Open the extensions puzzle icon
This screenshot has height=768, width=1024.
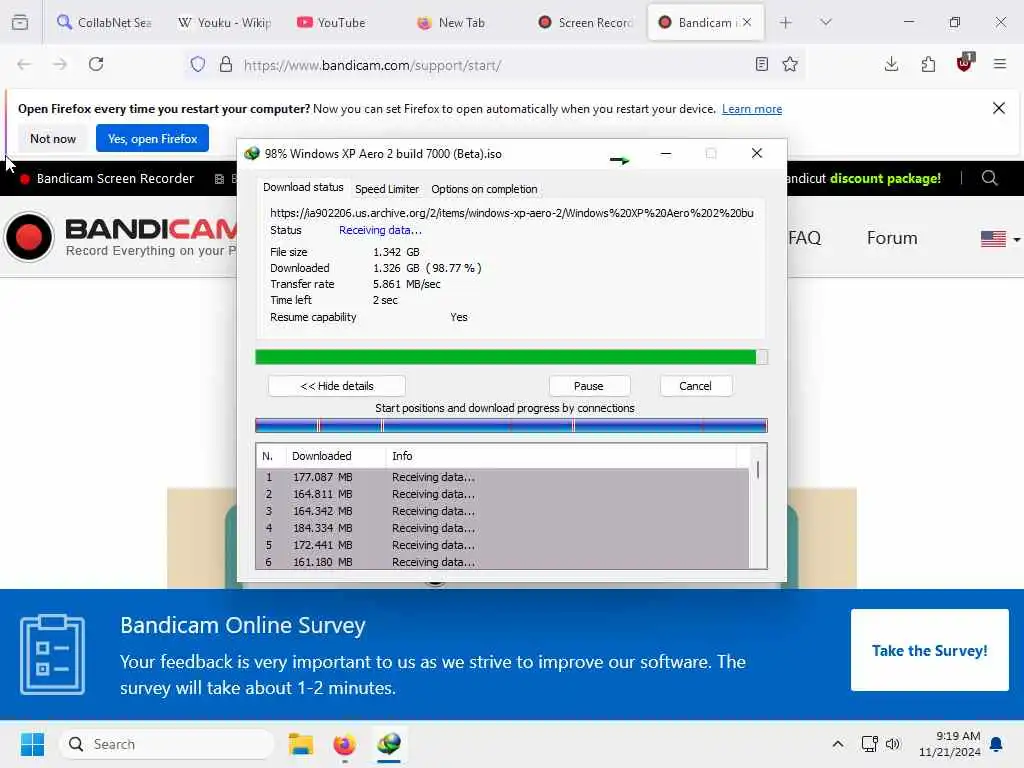pos(928,64)
